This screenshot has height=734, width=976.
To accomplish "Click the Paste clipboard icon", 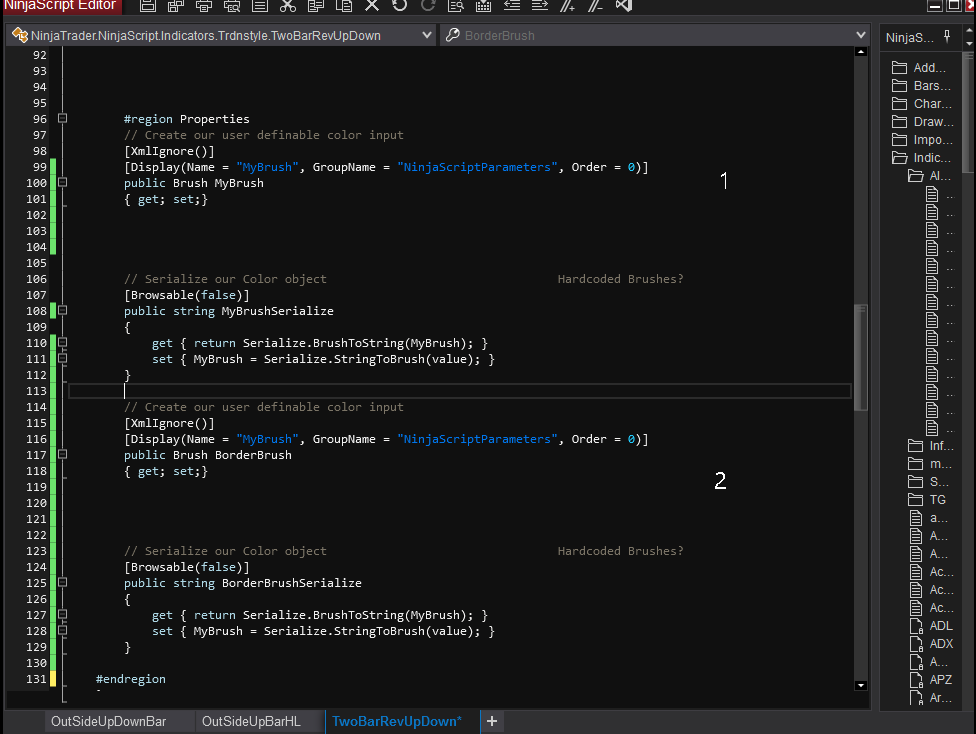I will (x=344, y=6).
